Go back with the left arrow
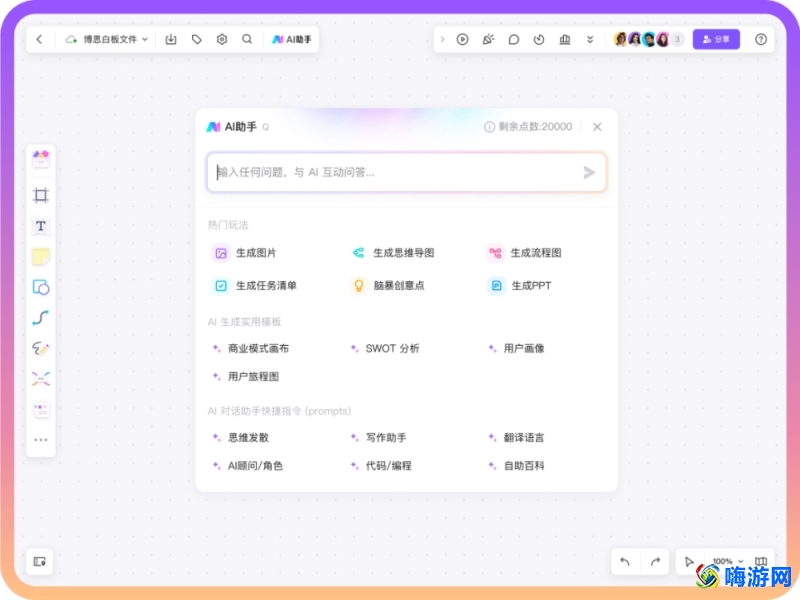 [x=39, y=39]
